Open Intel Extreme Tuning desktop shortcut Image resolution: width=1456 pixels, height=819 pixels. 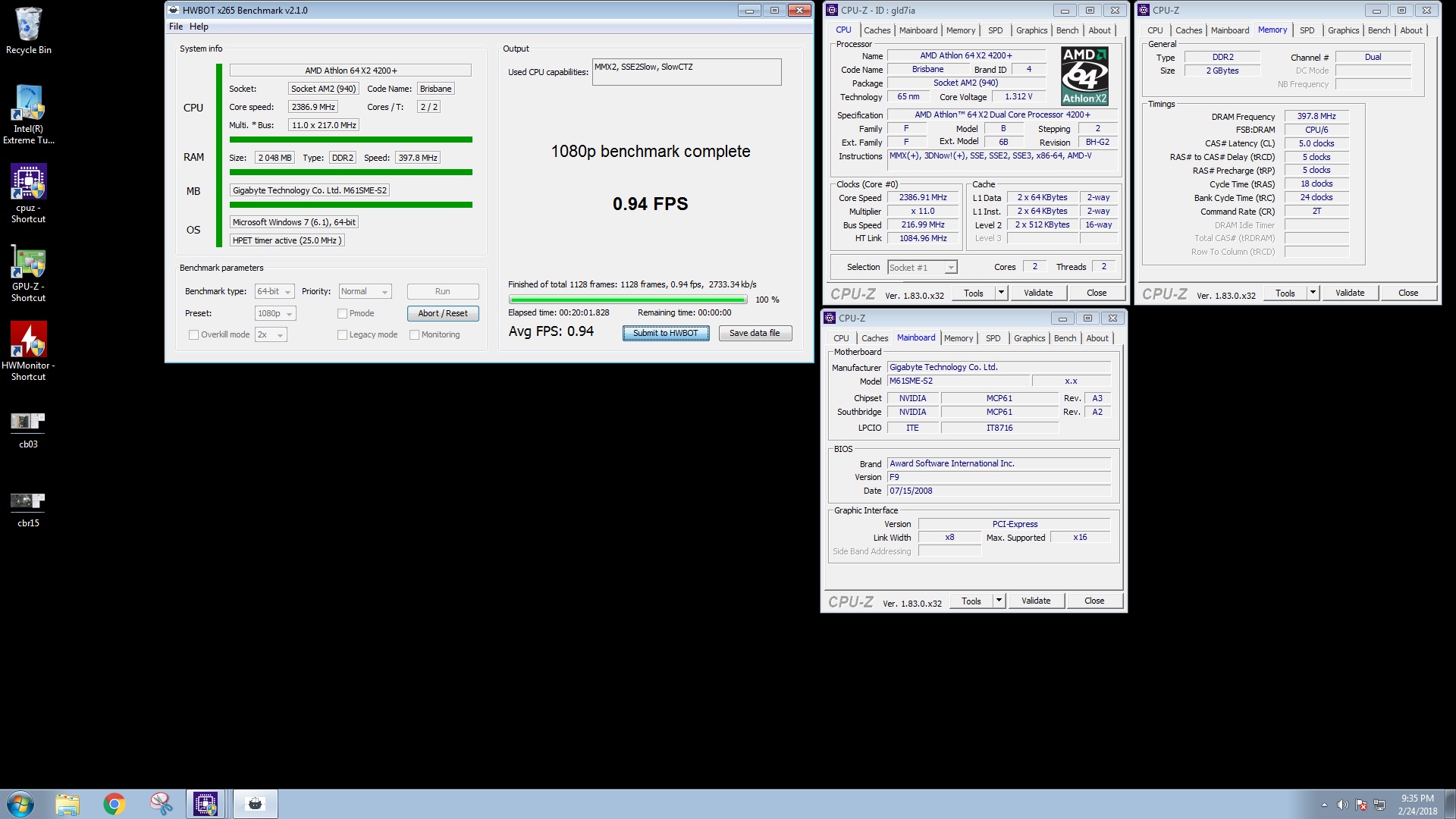28,114
